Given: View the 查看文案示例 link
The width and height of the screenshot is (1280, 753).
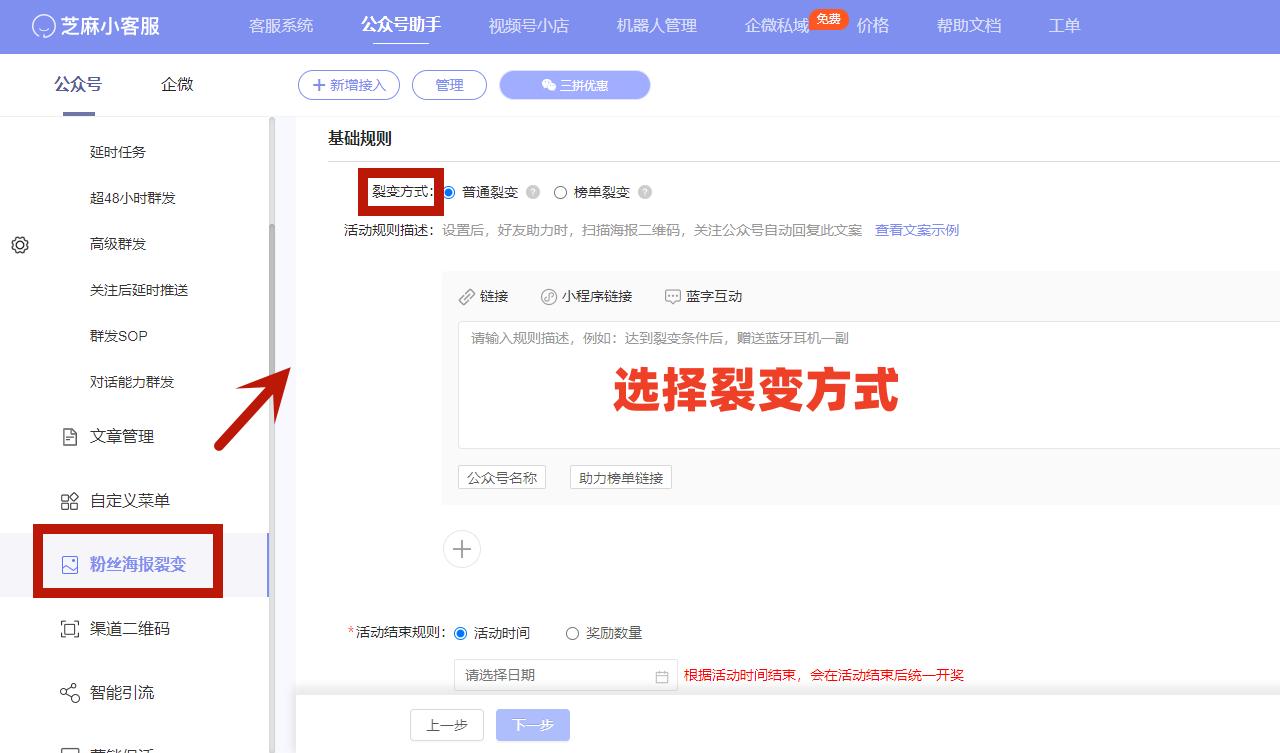Looking at the screenshot, I should (x=916, y=230).
